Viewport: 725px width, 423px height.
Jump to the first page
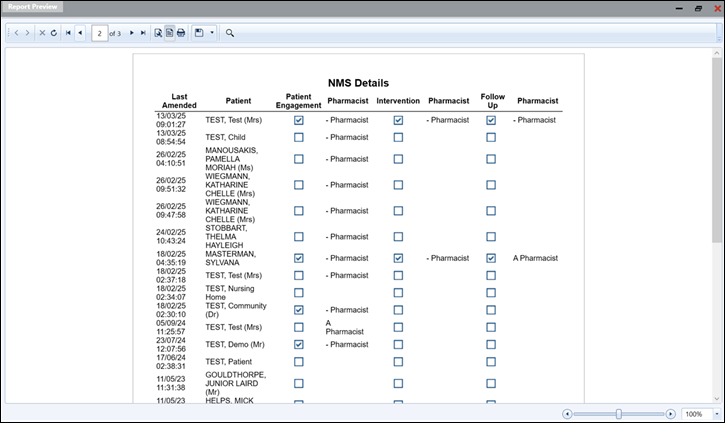(x=68, y=33)
